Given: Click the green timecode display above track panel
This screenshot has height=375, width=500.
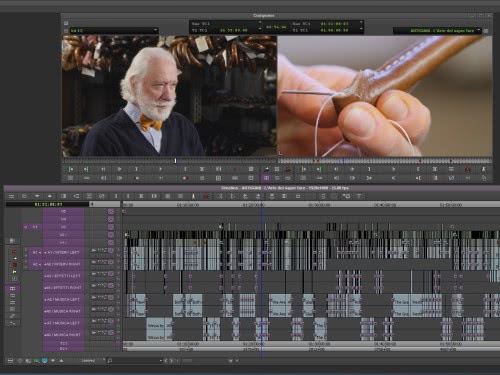Looking at the screenshot, I should pyautogui.click(x=48, y=204).
